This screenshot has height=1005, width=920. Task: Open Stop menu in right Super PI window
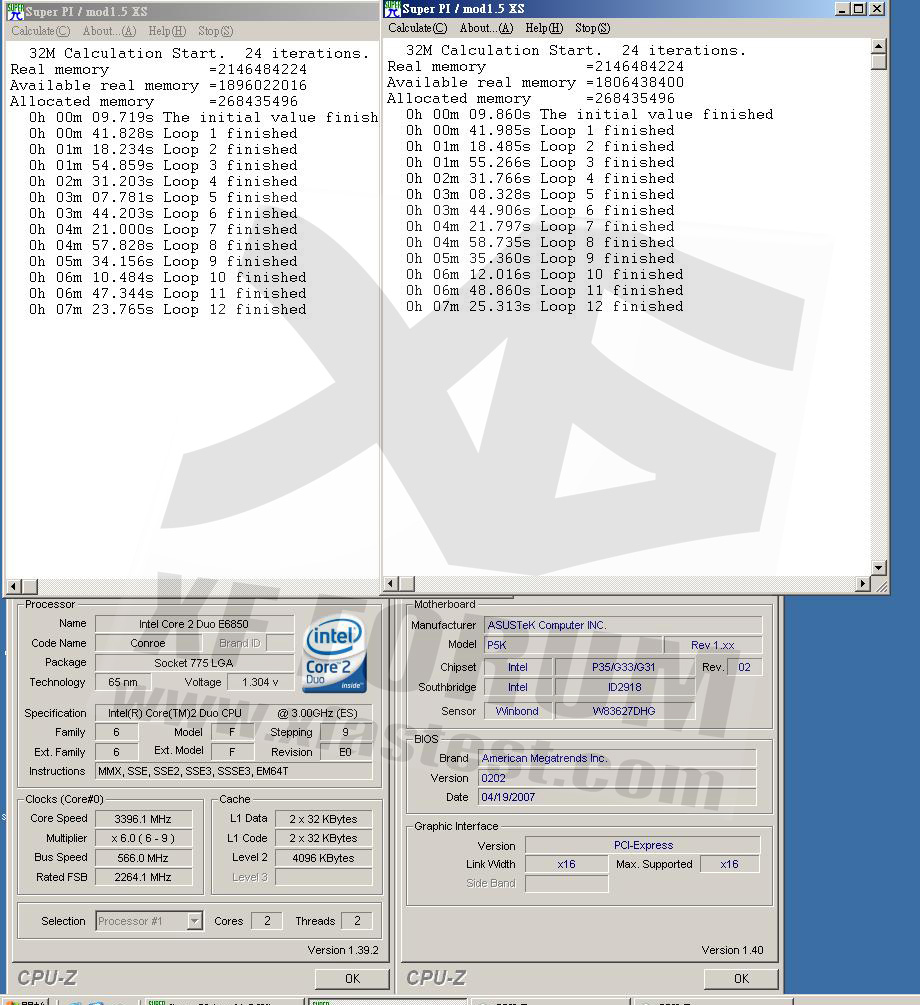(x=592, y=28)
